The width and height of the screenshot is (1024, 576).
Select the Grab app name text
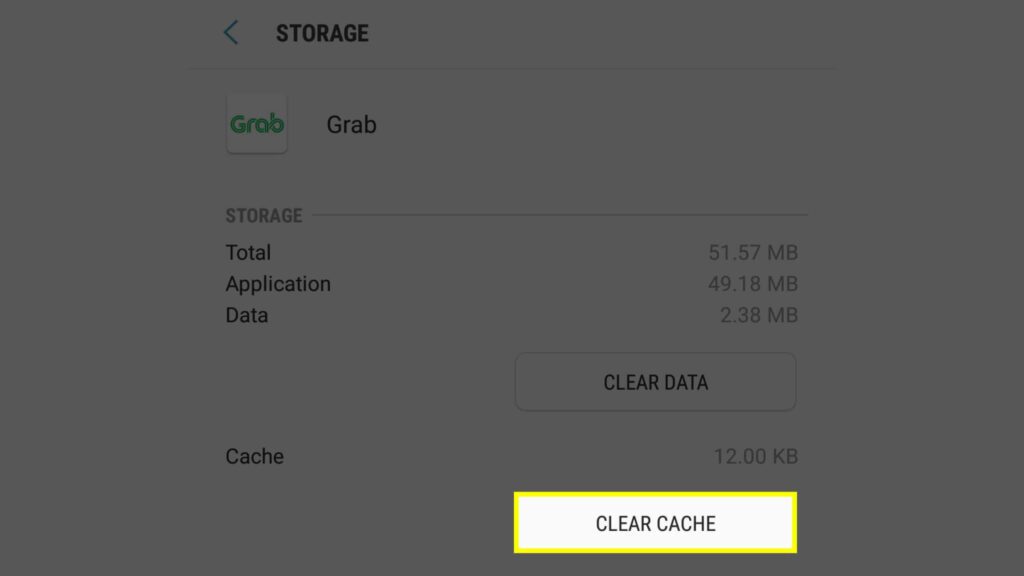pyautogui.click(x=351, y=125)
